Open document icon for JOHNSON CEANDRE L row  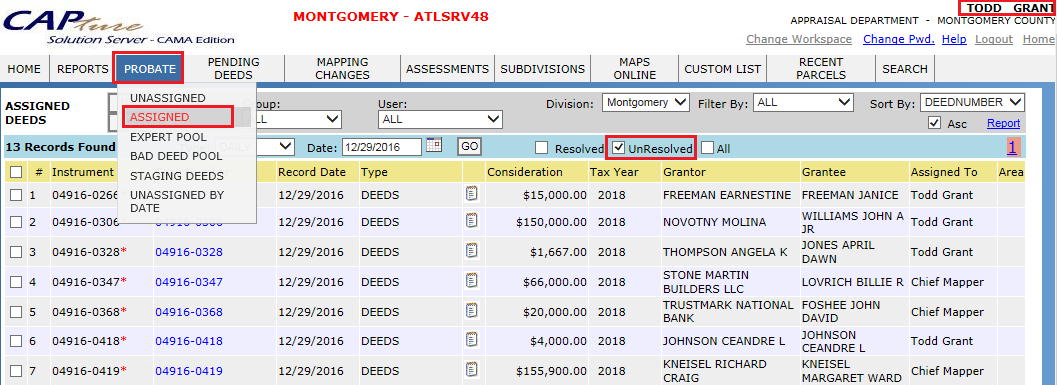[x=472, y=340]
